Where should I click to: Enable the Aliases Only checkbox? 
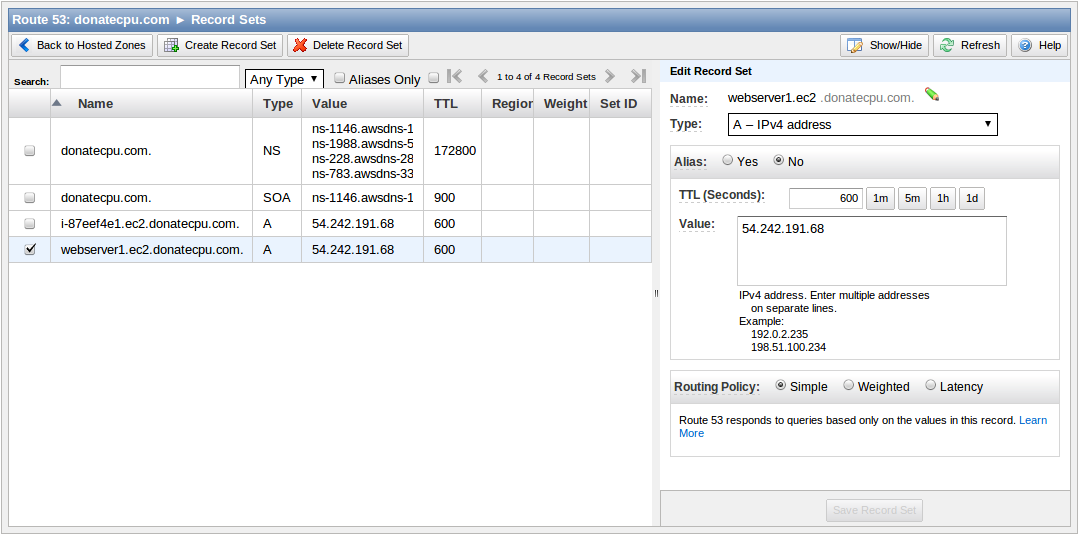[339, 78]
